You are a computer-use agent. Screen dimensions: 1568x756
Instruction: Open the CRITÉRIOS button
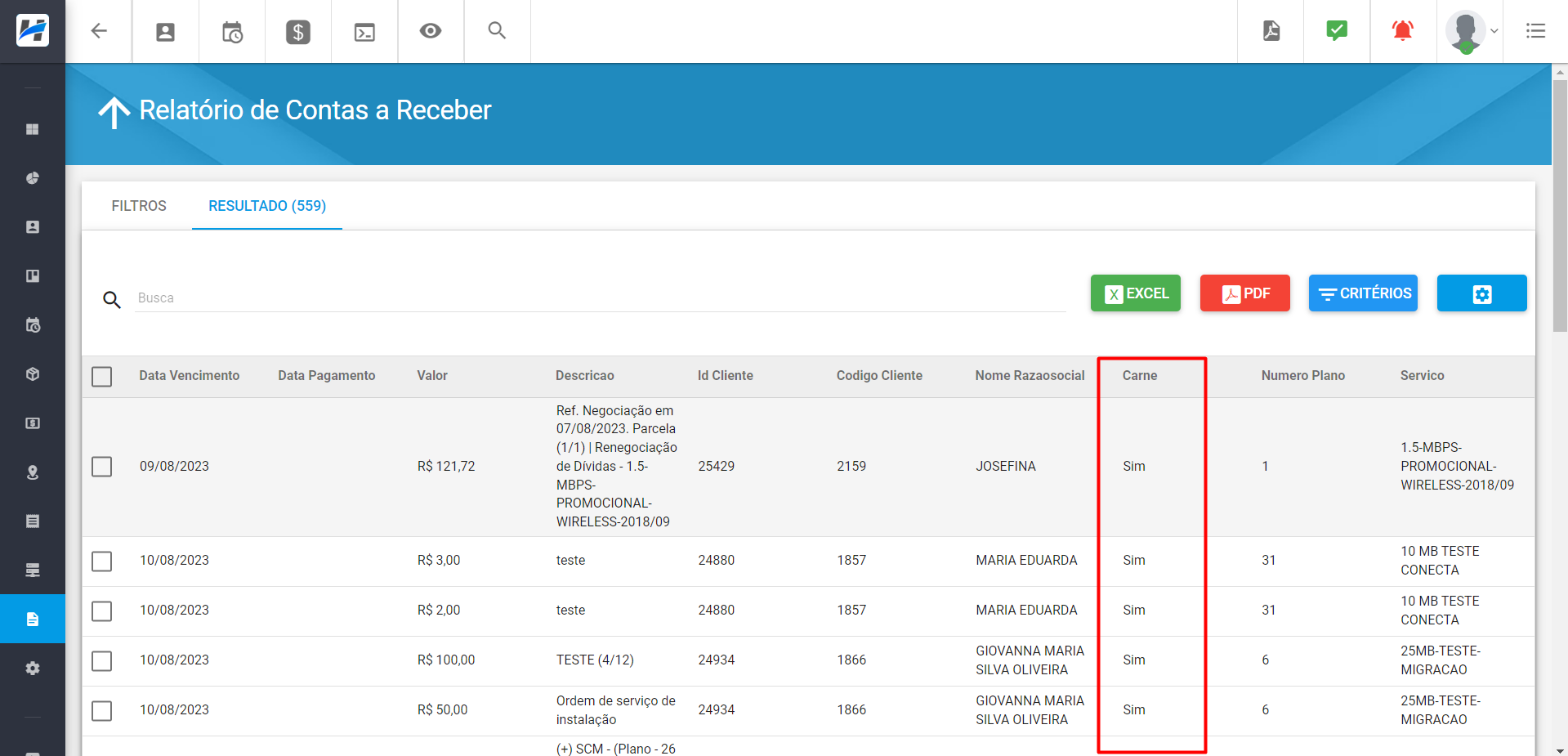click(x=1364, y=293)
